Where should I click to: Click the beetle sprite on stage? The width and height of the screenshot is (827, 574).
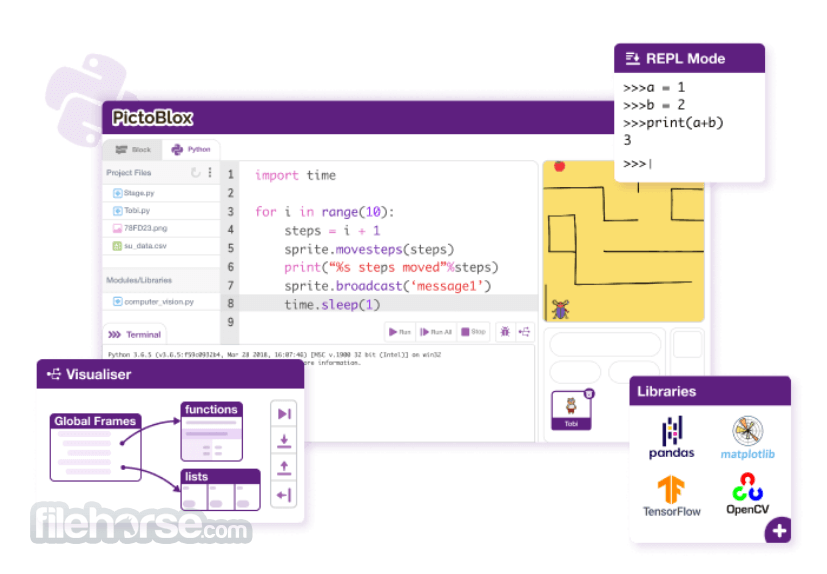560,309
